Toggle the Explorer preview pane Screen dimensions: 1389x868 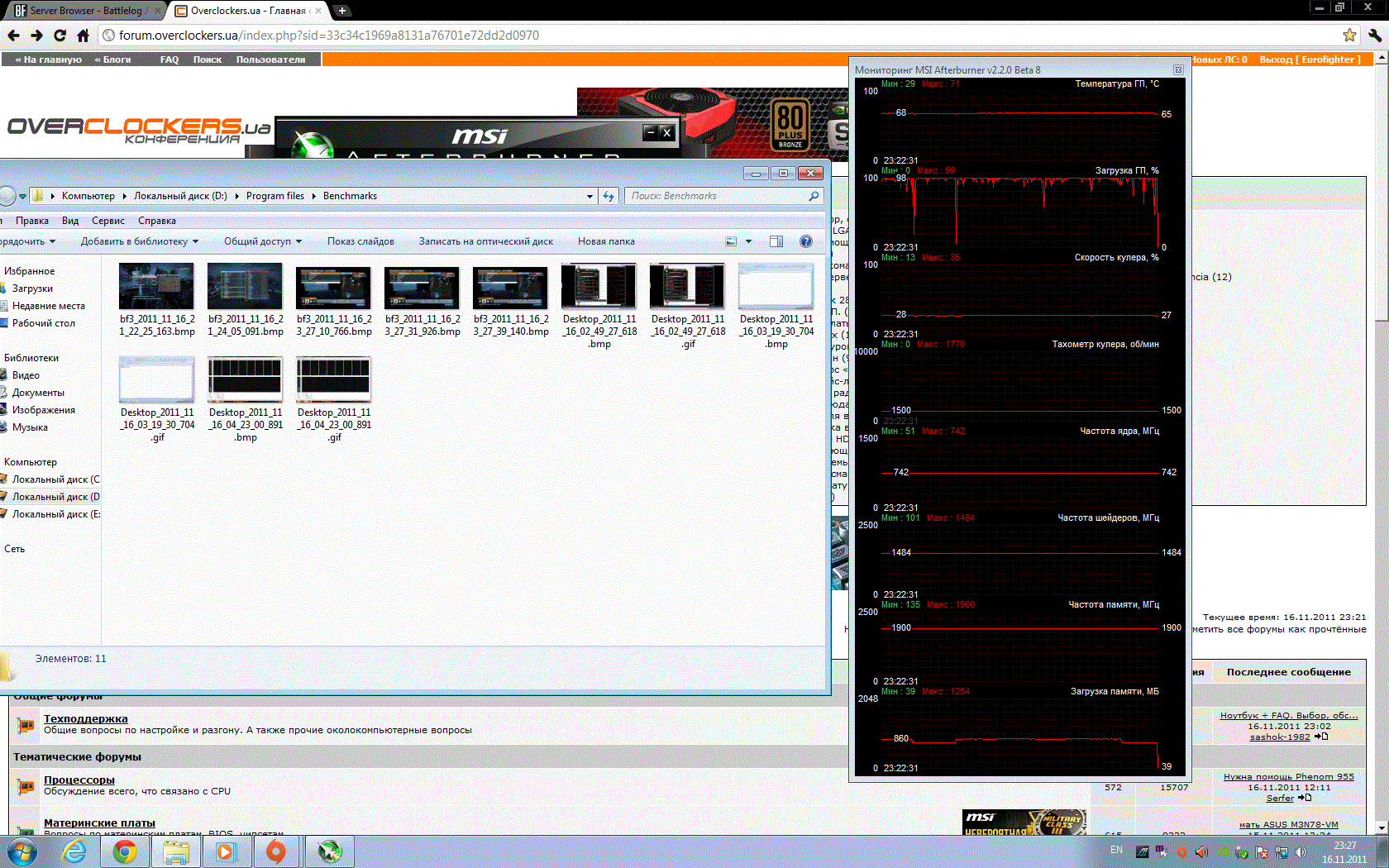(776, 241)
